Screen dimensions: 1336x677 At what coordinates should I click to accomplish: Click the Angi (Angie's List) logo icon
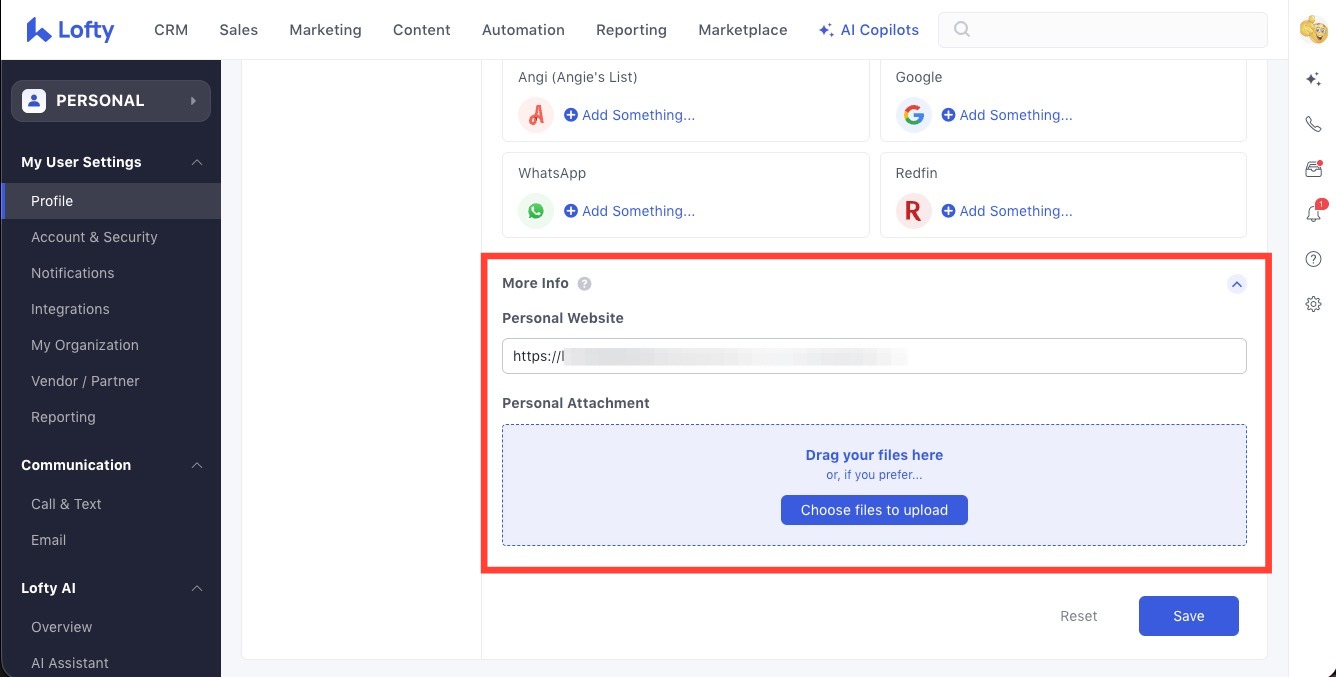pos(536,115)
